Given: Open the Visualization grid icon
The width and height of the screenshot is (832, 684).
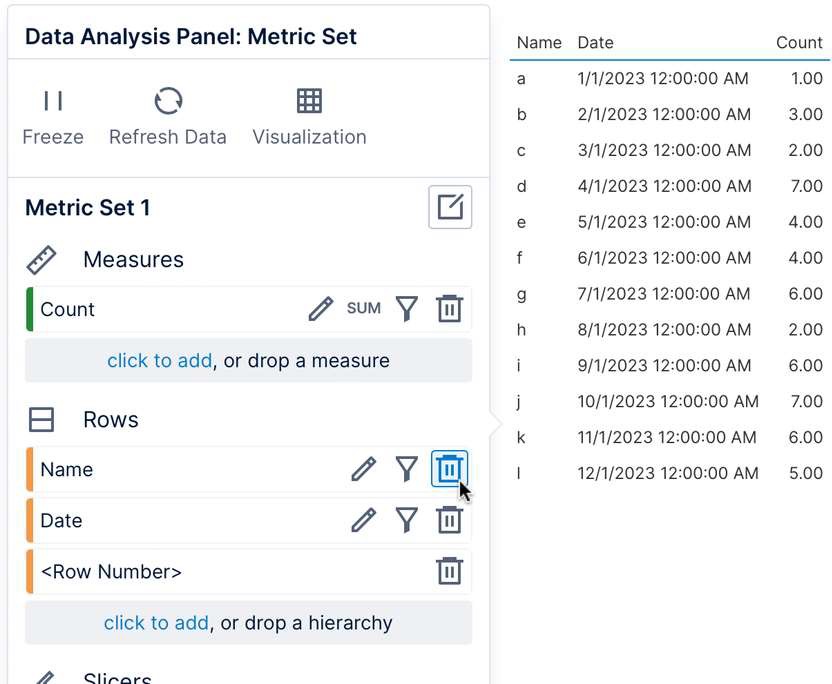Looking at the screenshot, I should (x=309, y=101).
